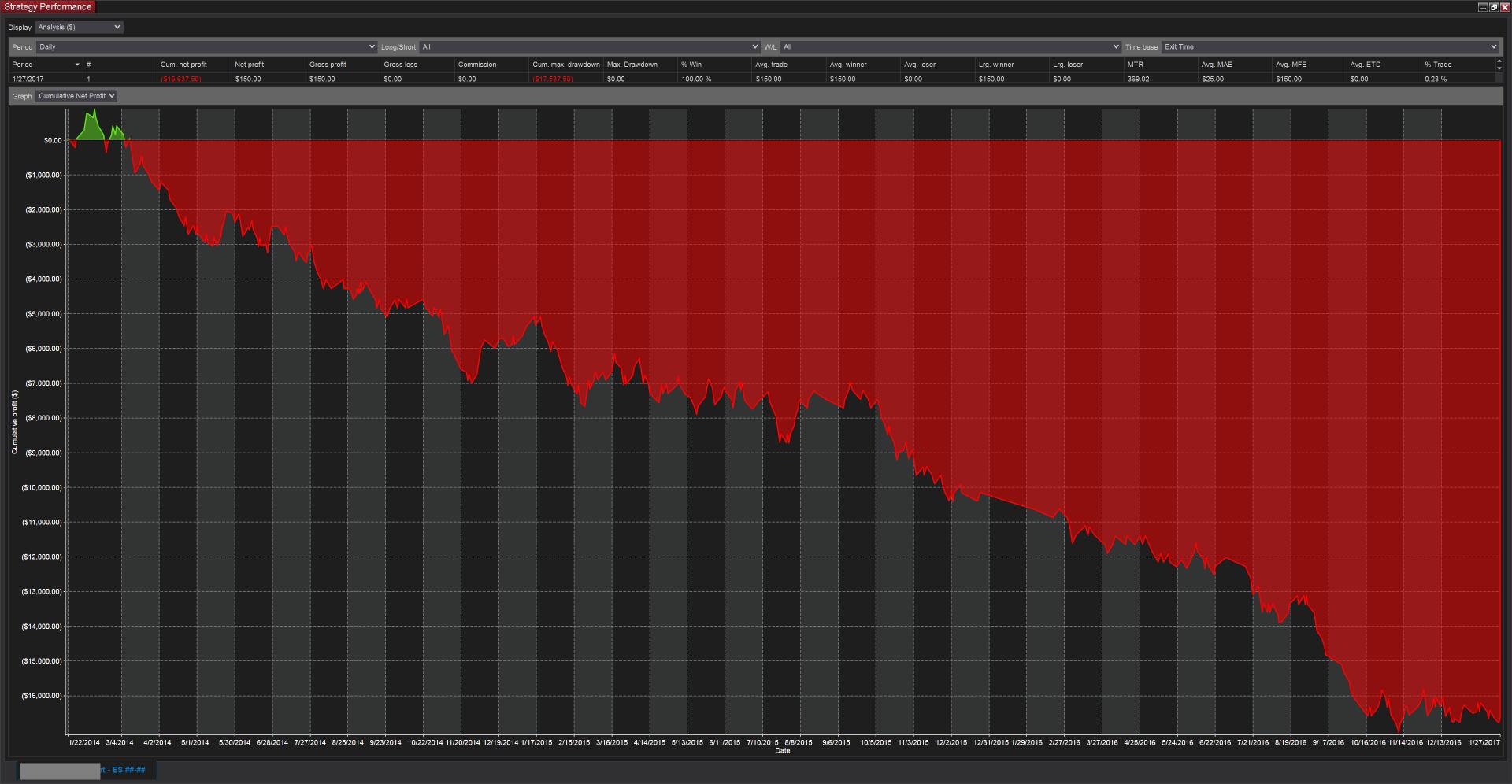1512x784 pixels.
Task: Open the Long/Short filter dropdown
Action: (590, 47)
